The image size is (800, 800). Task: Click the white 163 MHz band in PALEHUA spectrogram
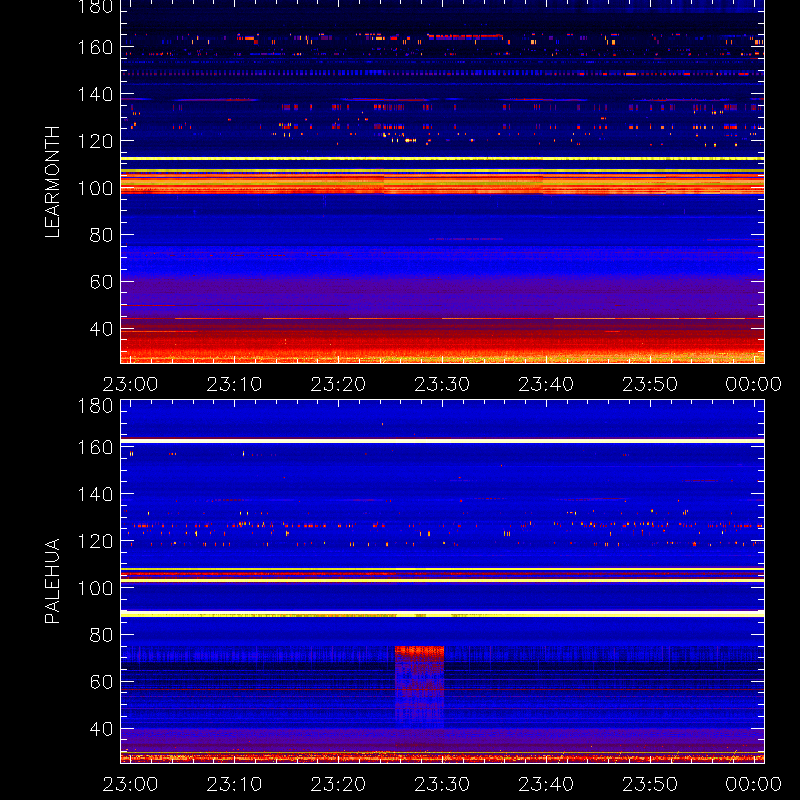[442, 440]
